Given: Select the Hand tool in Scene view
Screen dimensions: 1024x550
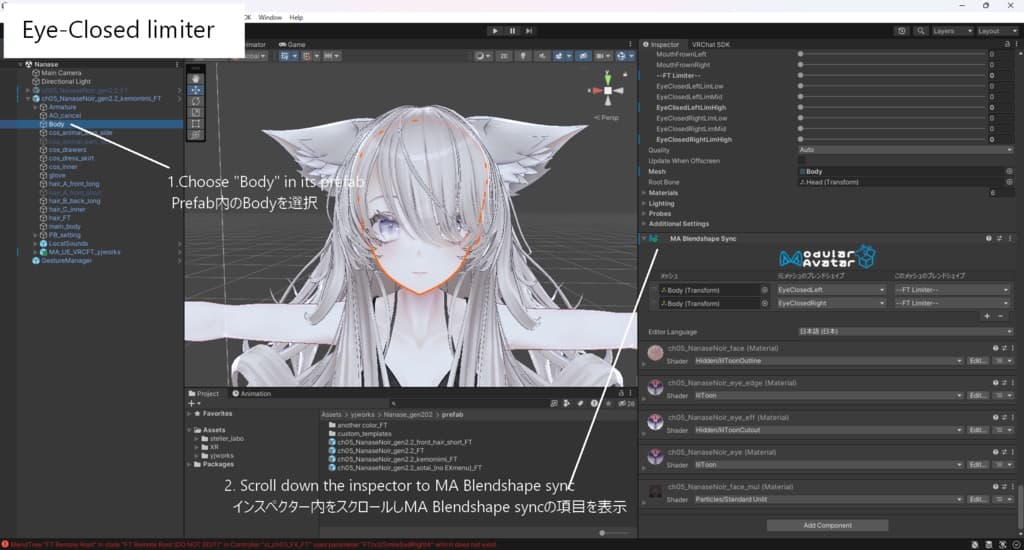Looking at the screenshot, I should coord(196,78).
